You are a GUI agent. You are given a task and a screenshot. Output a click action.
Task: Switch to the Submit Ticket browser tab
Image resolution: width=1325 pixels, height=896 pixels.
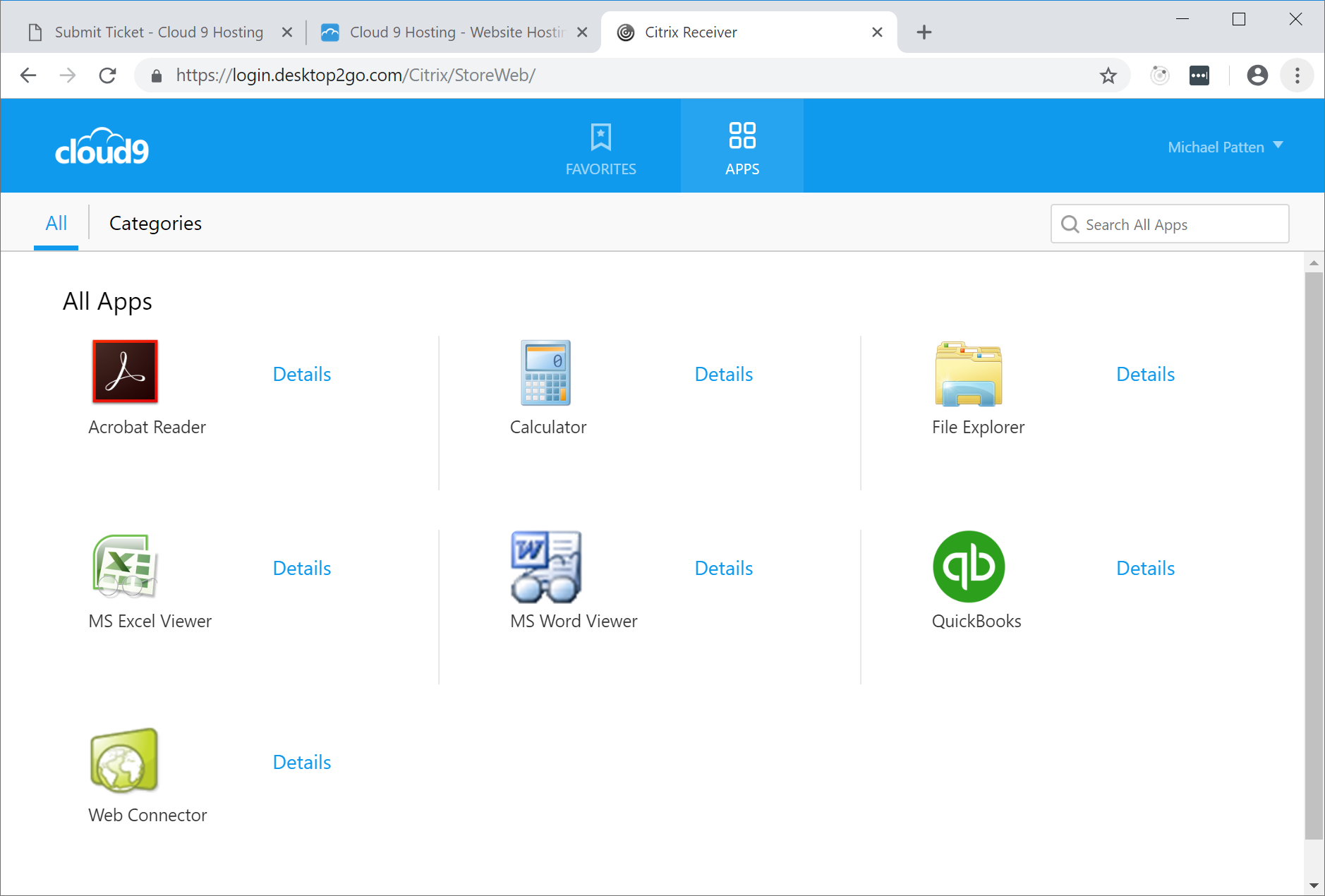pyautogui.click(x=159, y=32)
